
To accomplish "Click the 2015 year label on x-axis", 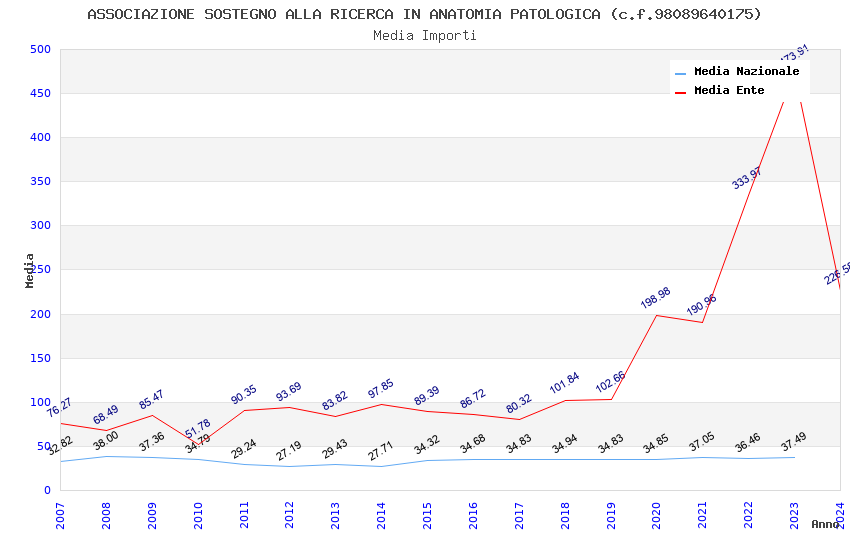I will click(427, 515).
